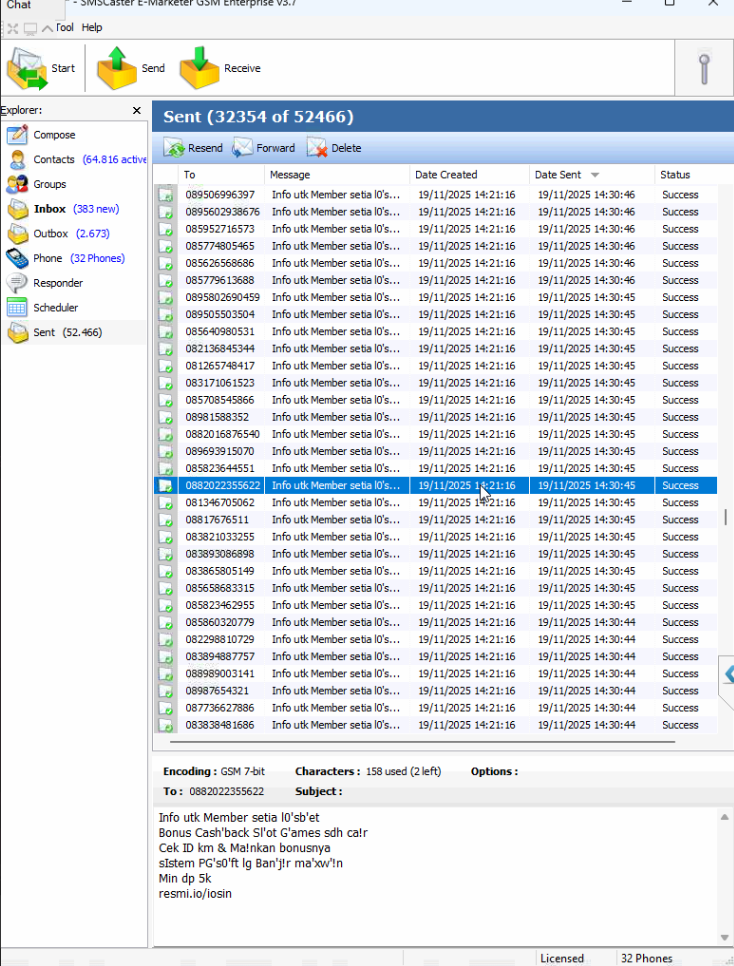Click the message preview text area

coord(435,877)
